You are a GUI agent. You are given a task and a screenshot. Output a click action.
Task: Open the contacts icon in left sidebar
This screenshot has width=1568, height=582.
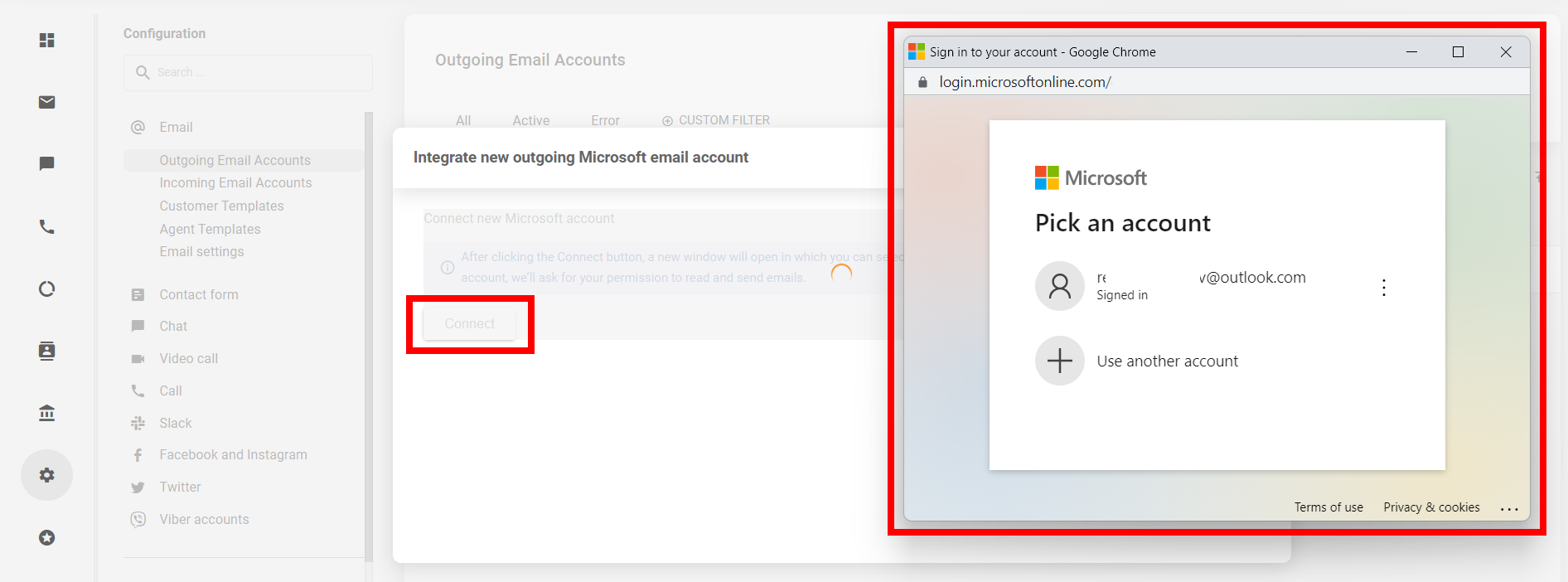pyautogui.click(x=47, y=351)
